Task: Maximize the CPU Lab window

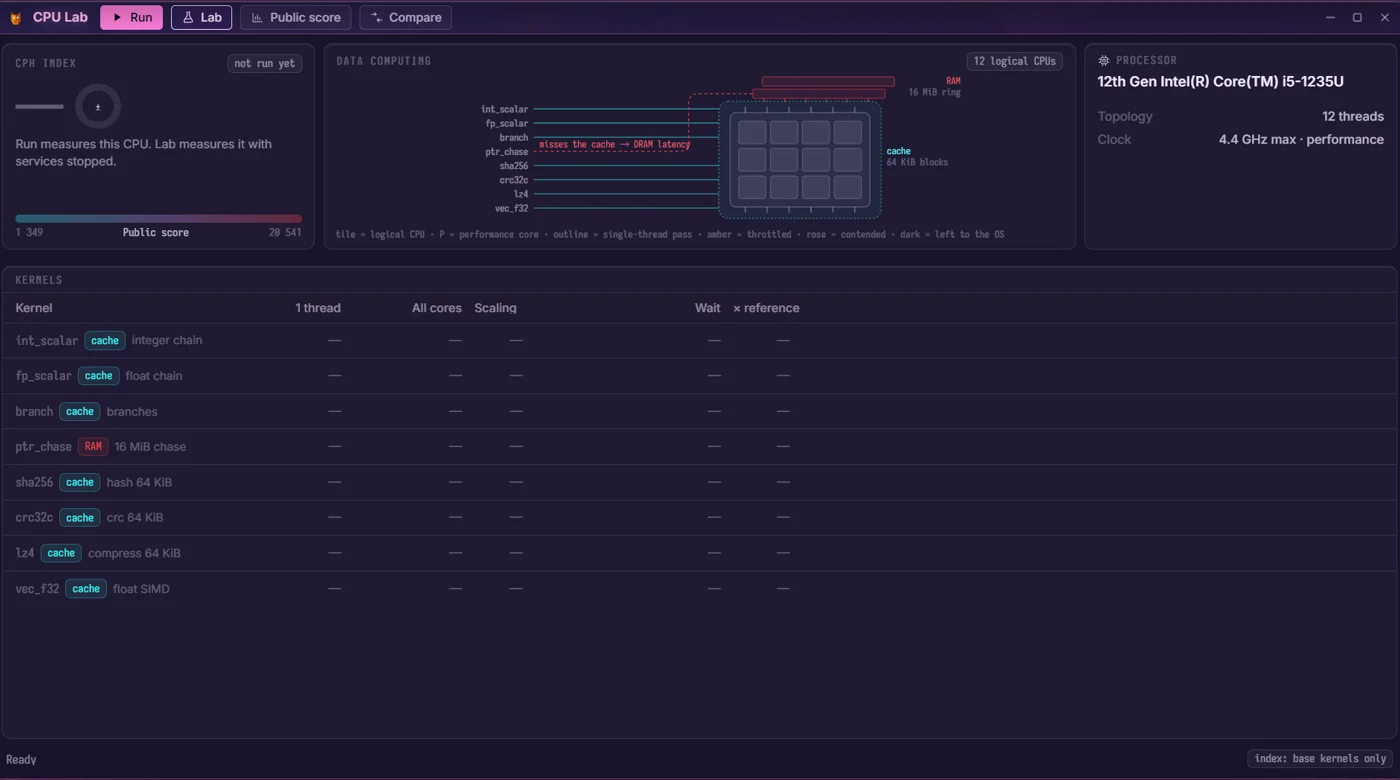Action: 1357,18
